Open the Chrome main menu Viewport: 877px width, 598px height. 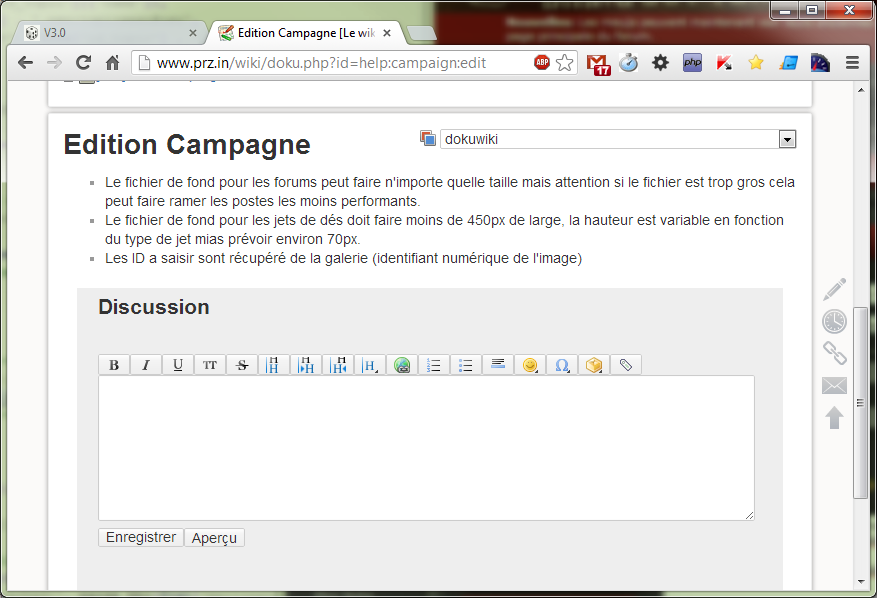point(852,62)
